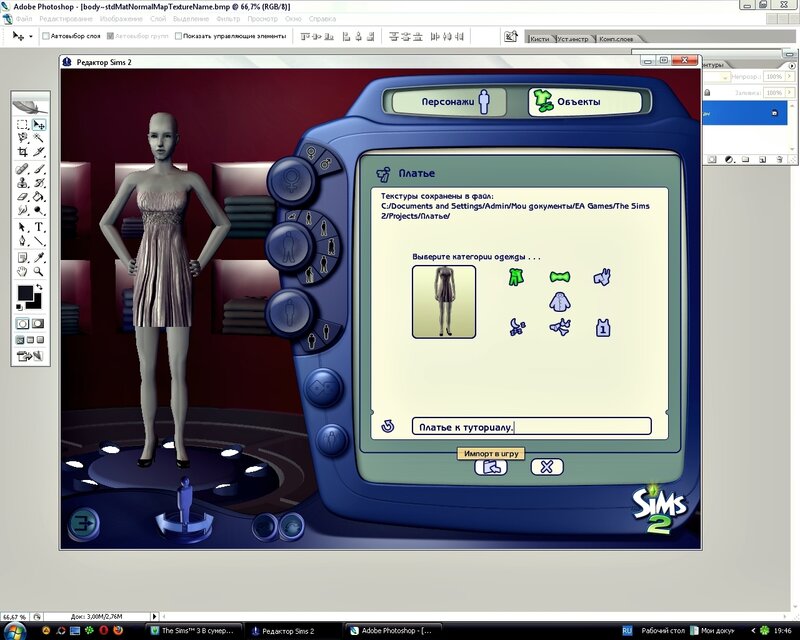Viewport: 800px width, 640px height.
Task: Click the Платье к туториалу text field
Action: (531, 427)
